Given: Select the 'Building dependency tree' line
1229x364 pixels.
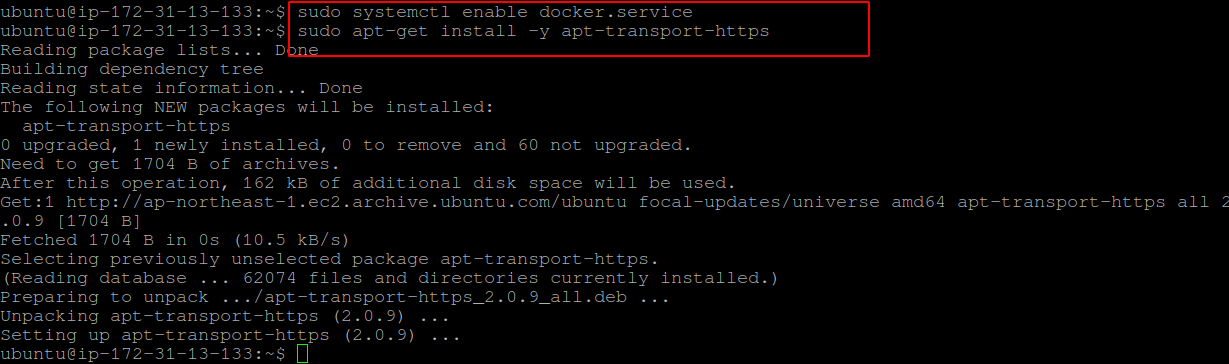Looking at the screenshot, I should (x=132, y=69).
